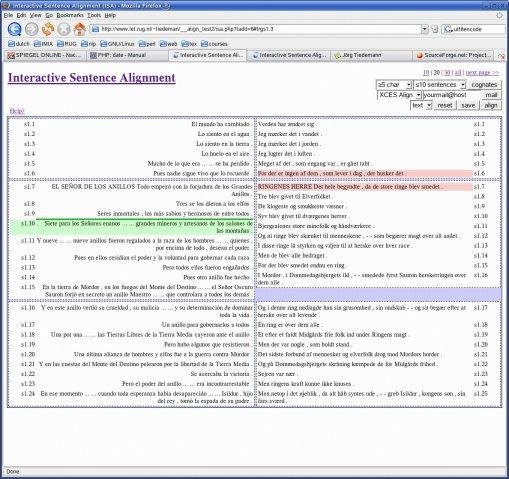Click the Go button beside the address bar
Screen dimensions: 509x479
point(434,29)
